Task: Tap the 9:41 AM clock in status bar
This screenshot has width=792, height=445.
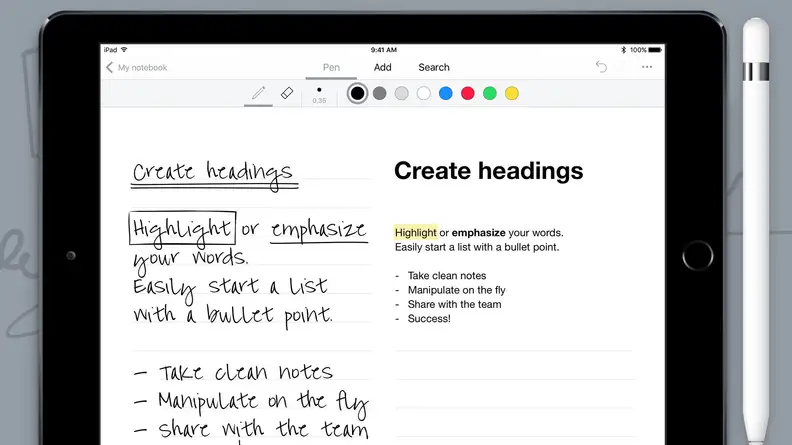Action: pos(383,50)
